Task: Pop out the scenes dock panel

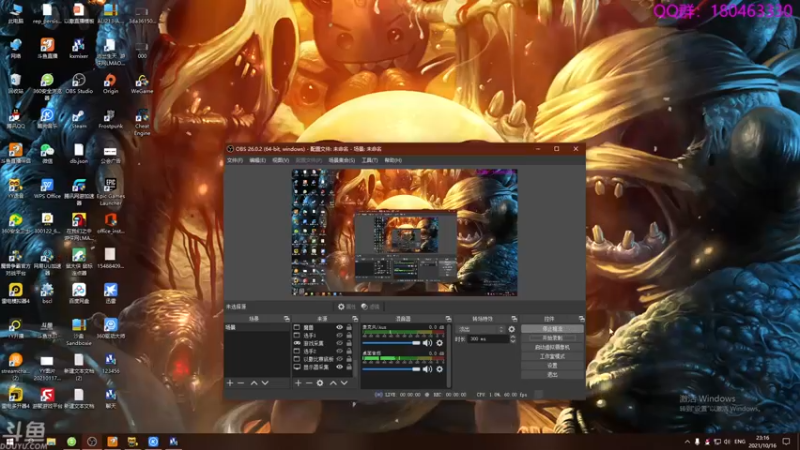Action: [287, 318]
